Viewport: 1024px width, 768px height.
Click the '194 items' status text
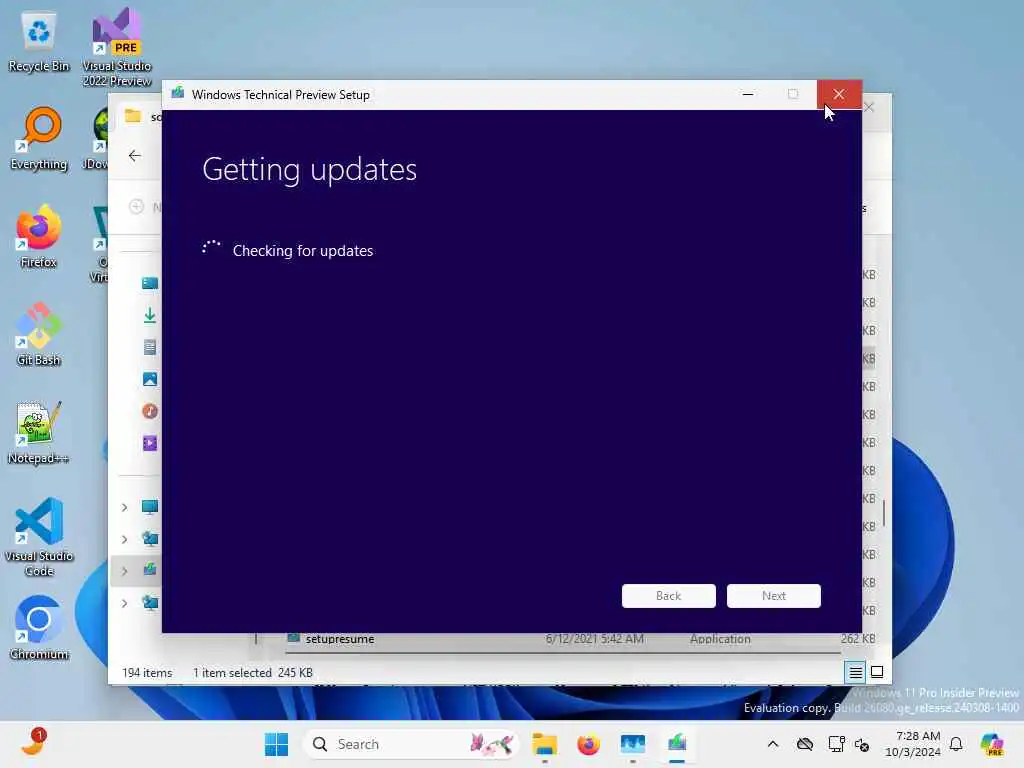point(147,673)
